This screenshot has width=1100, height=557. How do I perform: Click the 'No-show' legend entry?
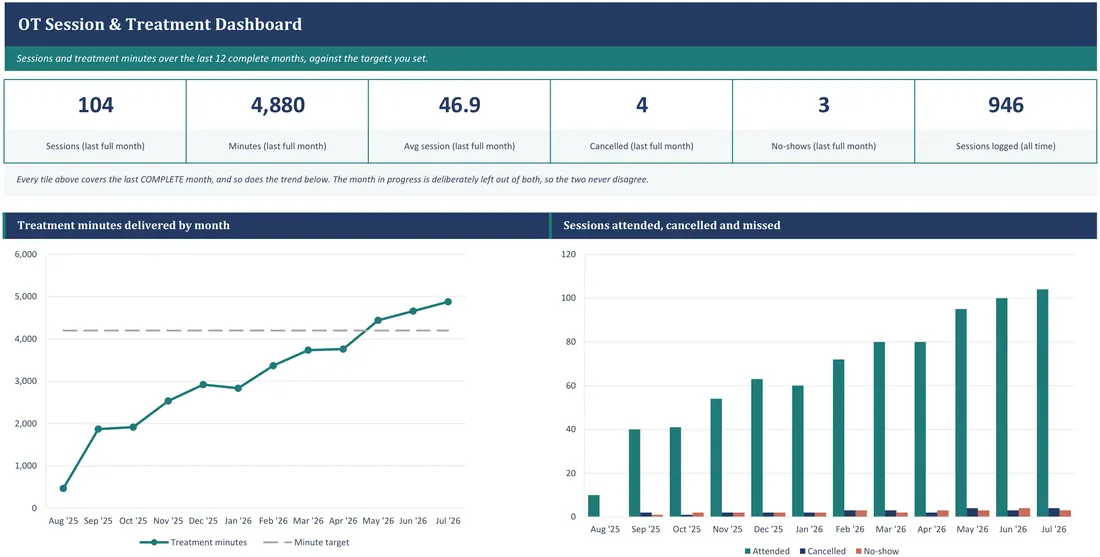coord(876,551)
